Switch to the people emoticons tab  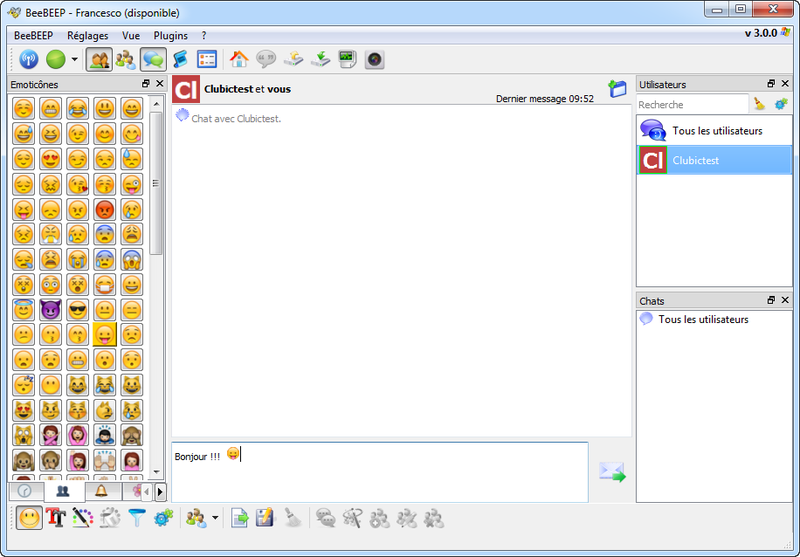click(x=63, y=491)
